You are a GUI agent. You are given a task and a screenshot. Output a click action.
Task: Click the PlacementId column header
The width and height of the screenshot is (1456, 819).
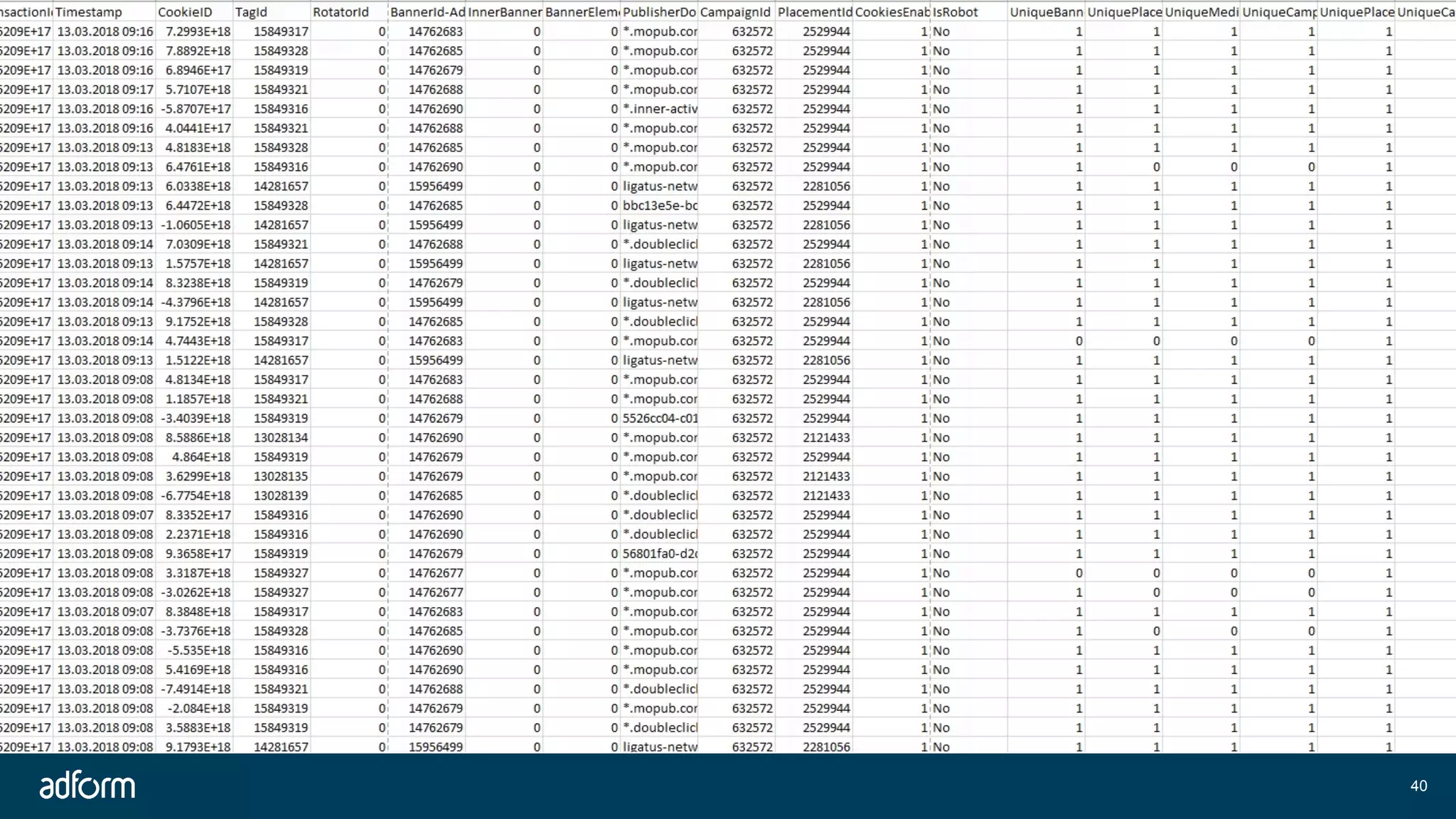[815, 12]
